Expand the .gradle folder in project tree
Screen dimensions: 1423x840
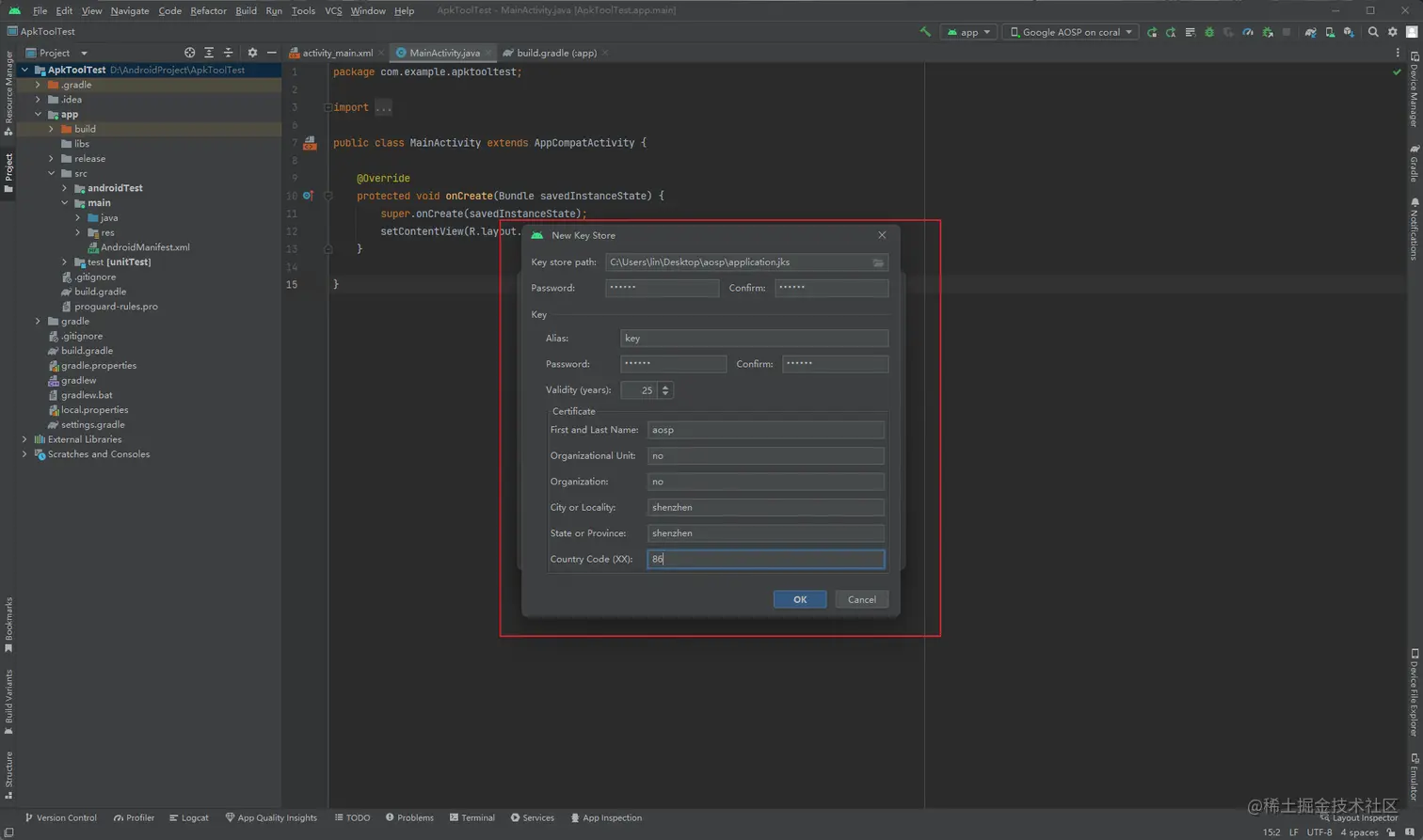pyautogui.click(x=39, y=85)
